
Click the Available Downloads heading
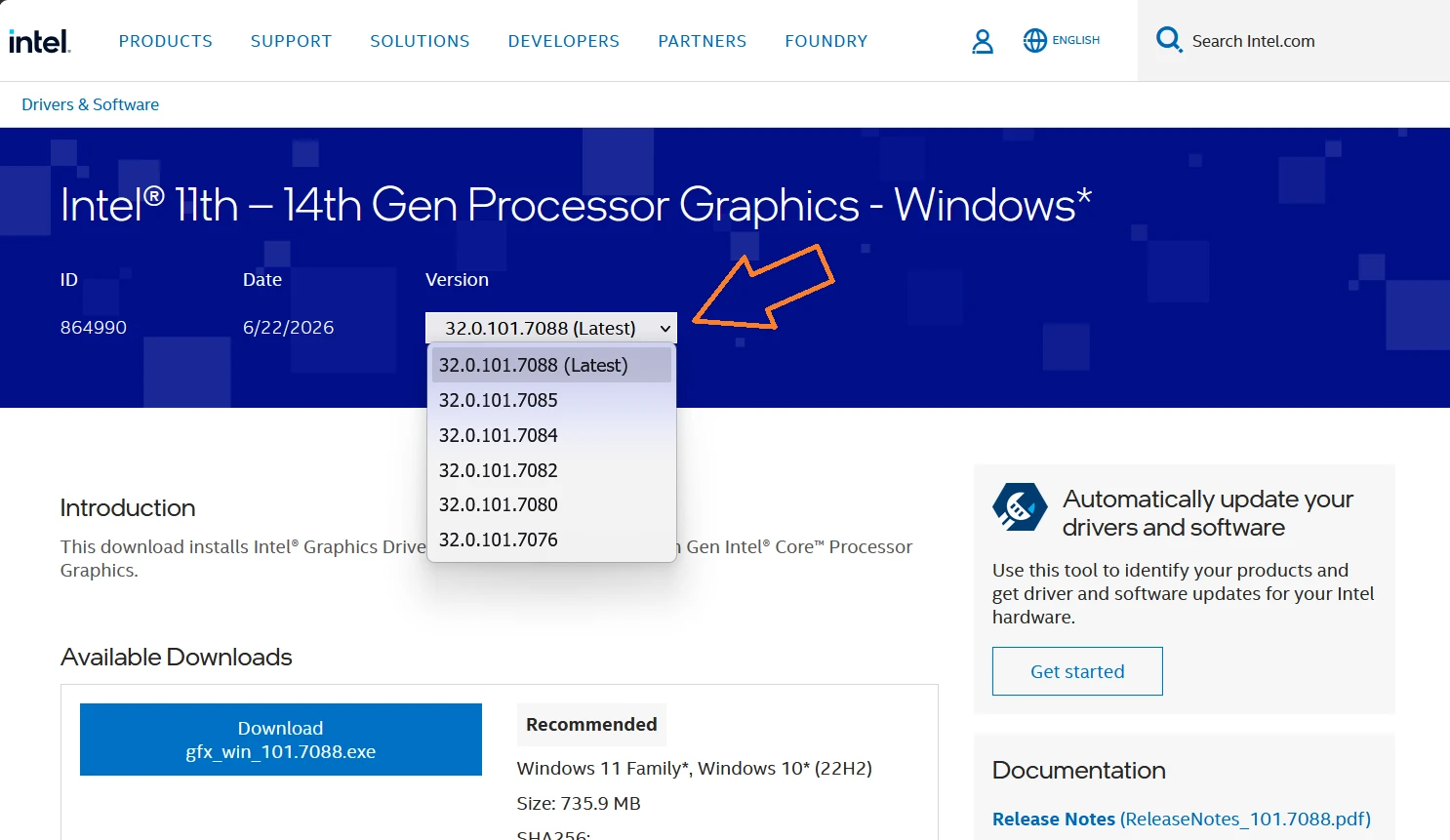[x=177, y=657]
